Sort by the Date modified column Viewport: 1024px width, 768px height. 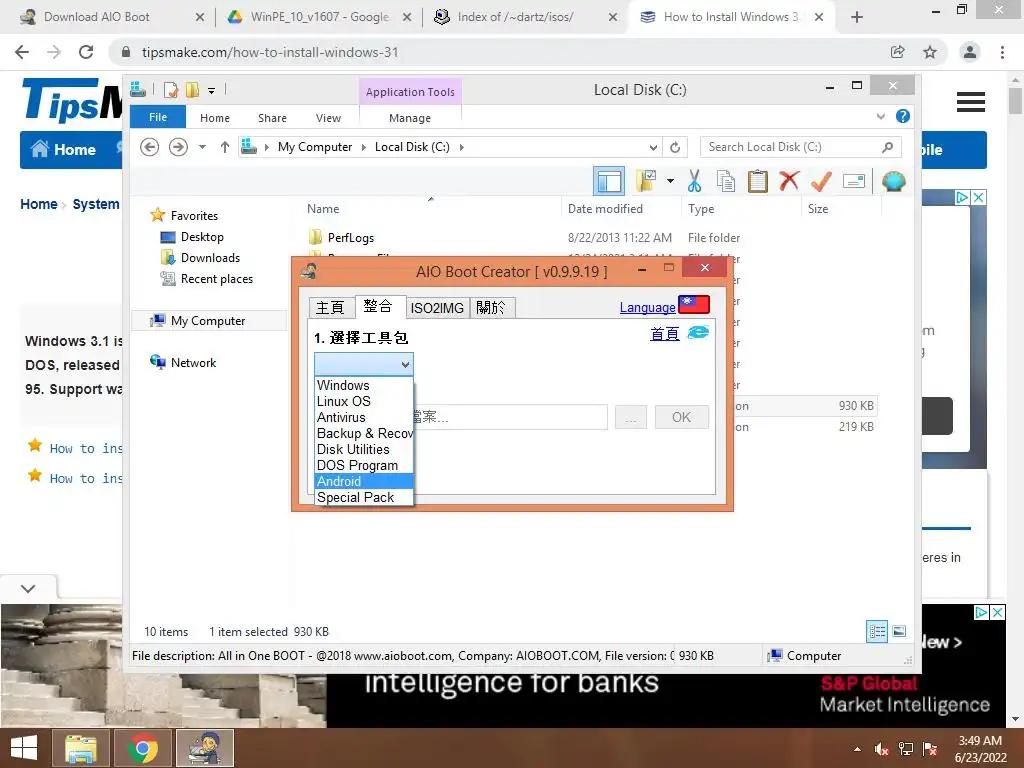(605, 208)
